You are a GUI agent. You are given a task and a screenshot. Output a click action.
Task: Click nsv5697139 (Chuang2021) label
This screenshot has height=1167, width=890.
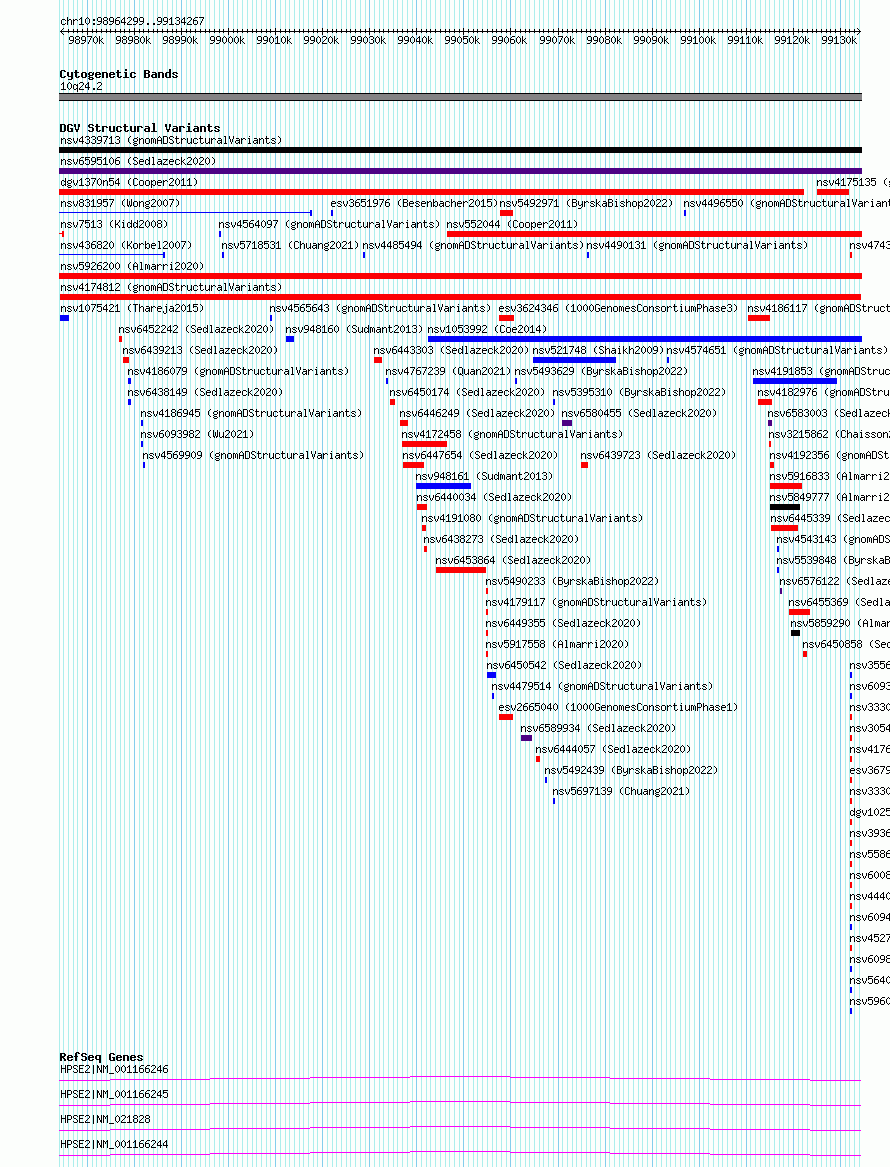pos(621,790)
